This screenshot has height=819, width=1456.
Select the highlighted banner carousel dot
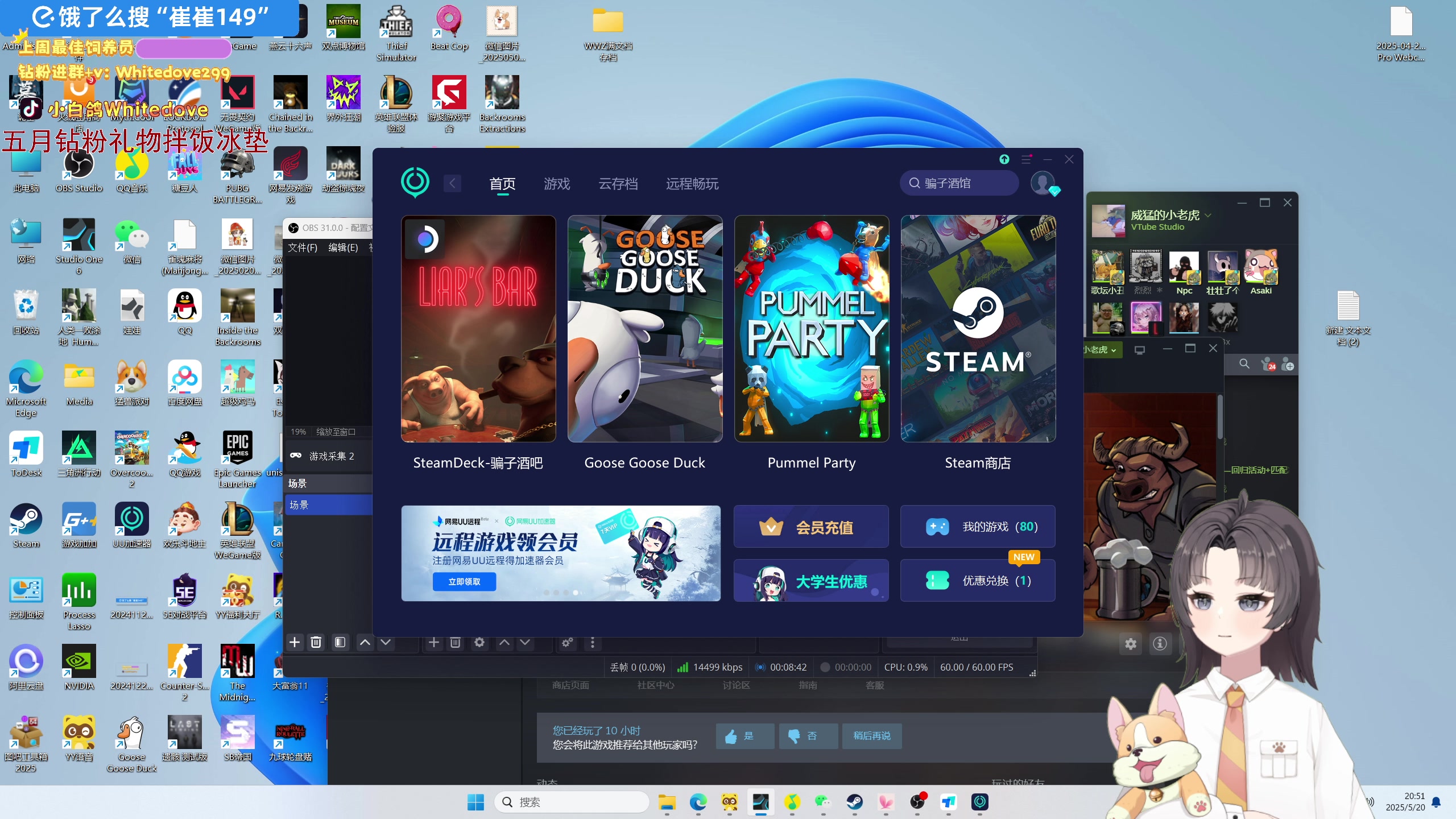coord(576,593)
